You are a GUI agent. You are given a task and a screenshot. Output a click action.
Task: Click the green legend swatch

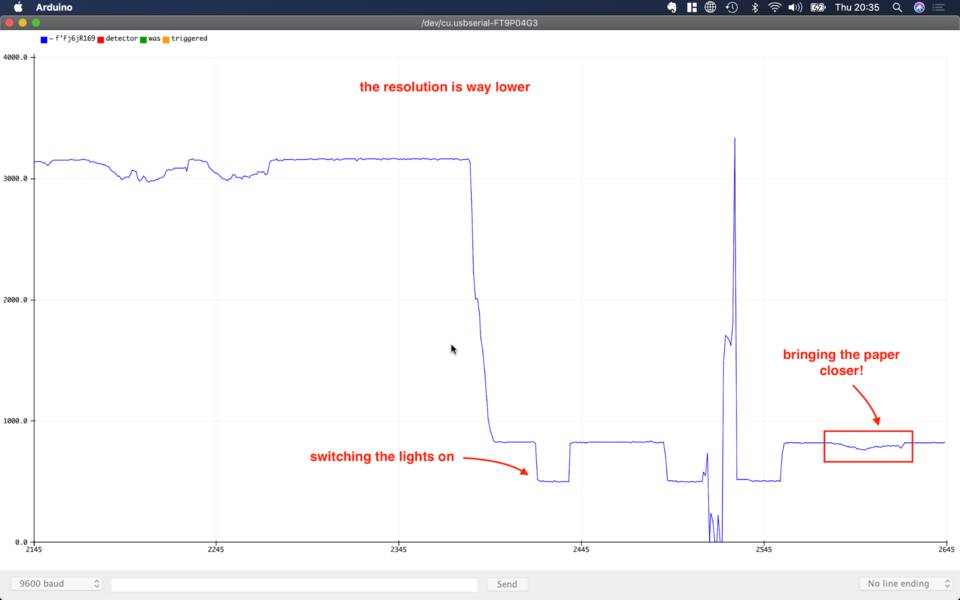point(143,39)
